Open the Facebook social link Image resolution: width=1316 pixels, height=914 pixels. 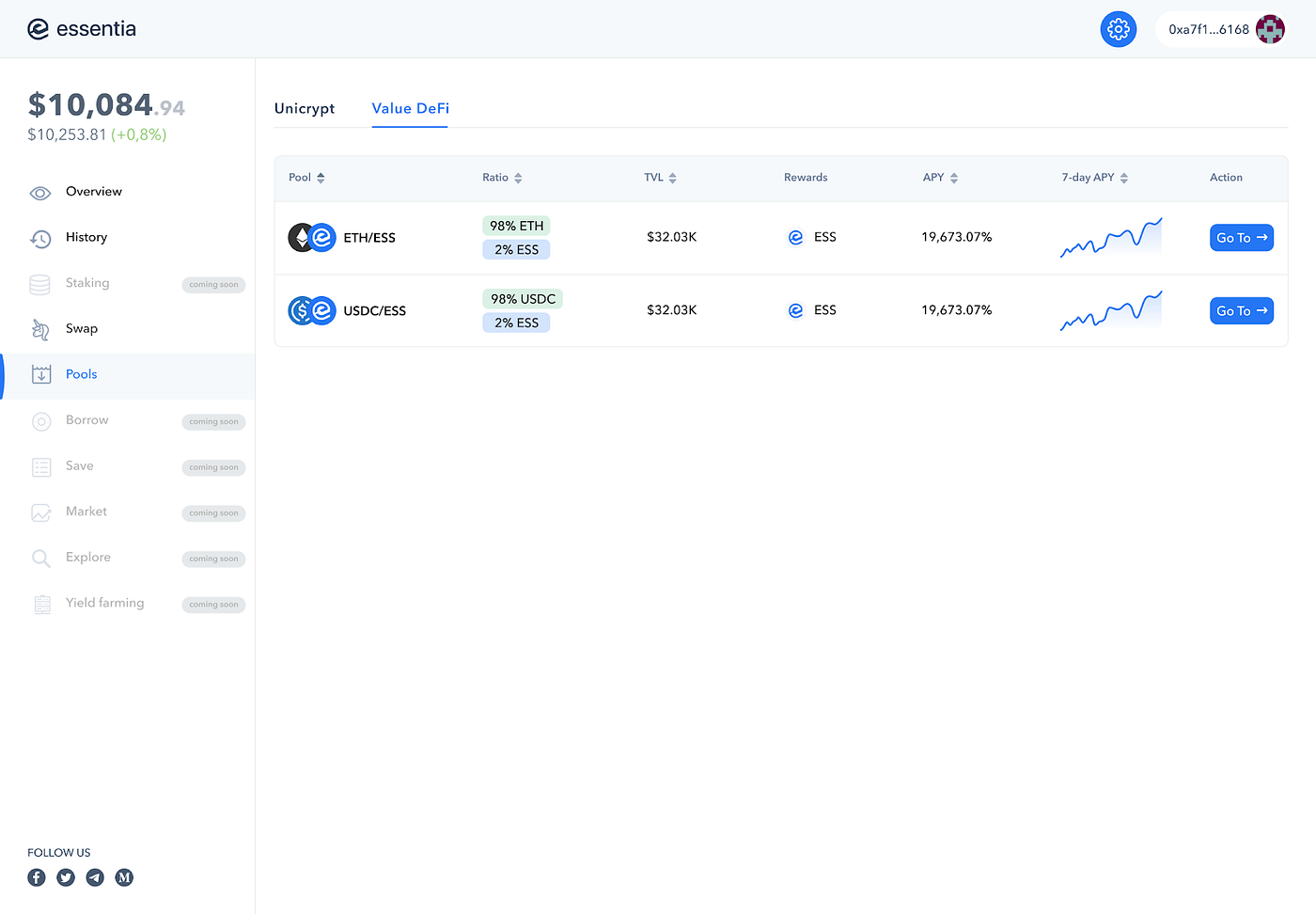(x=37, y=877)
